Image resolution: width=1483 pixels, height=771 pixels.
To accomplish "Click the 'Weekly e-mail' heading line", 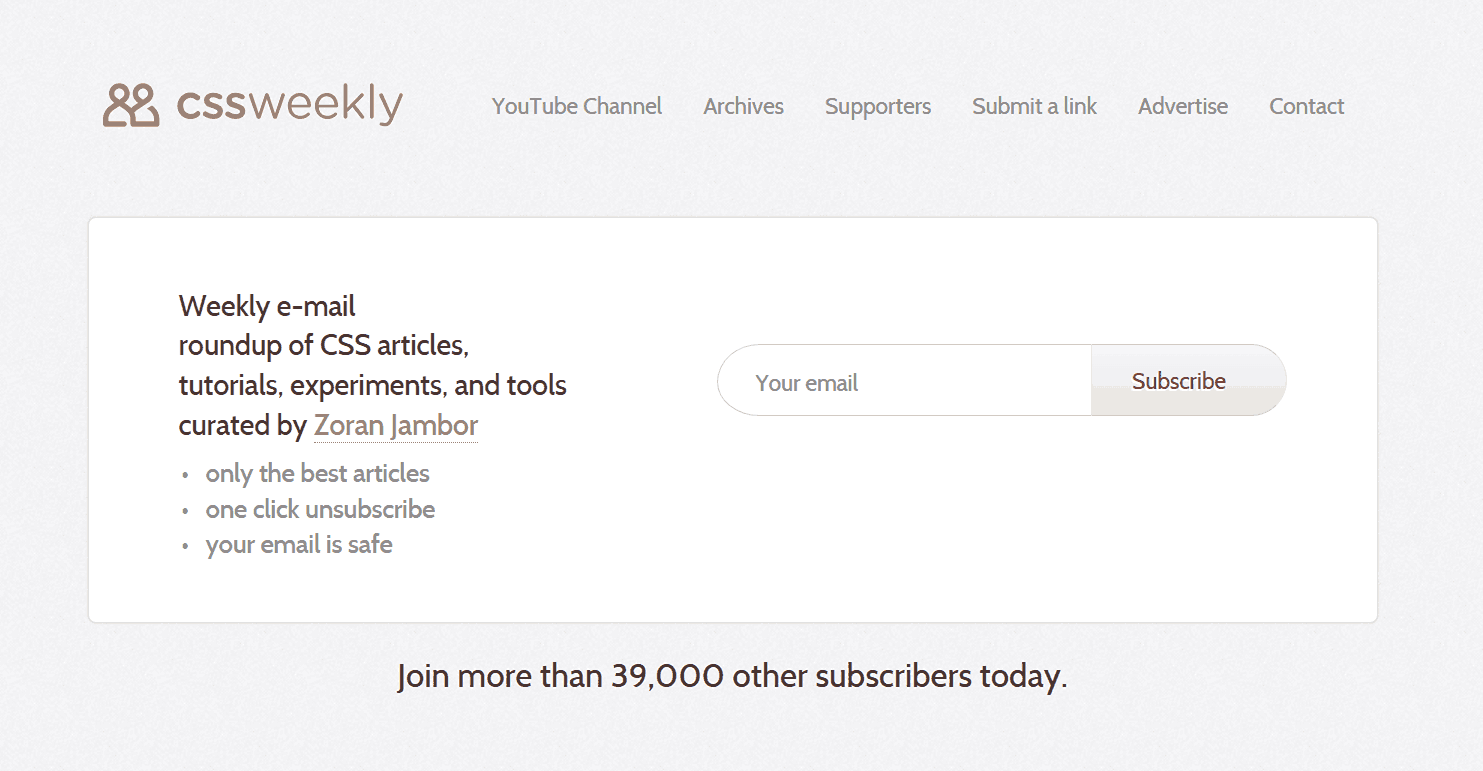I will [267, 306].
